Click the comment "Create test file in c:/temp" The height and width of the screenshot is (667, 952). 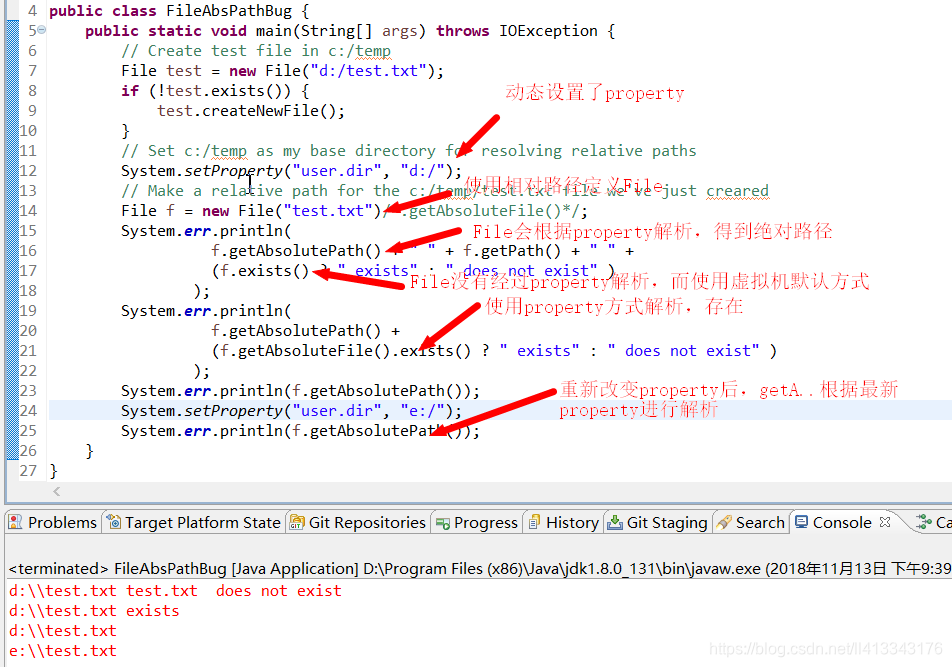click(256, 51)
